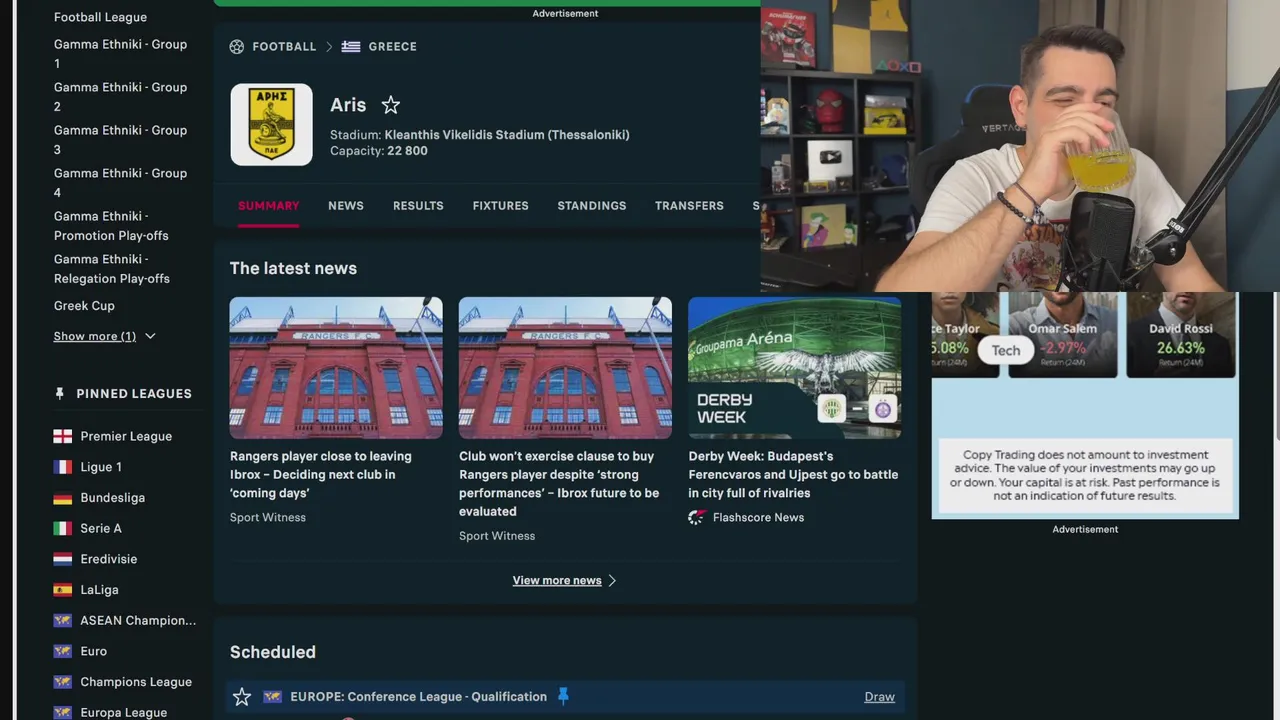Click France flag next to Ligue 1

[x=63, y=467]
